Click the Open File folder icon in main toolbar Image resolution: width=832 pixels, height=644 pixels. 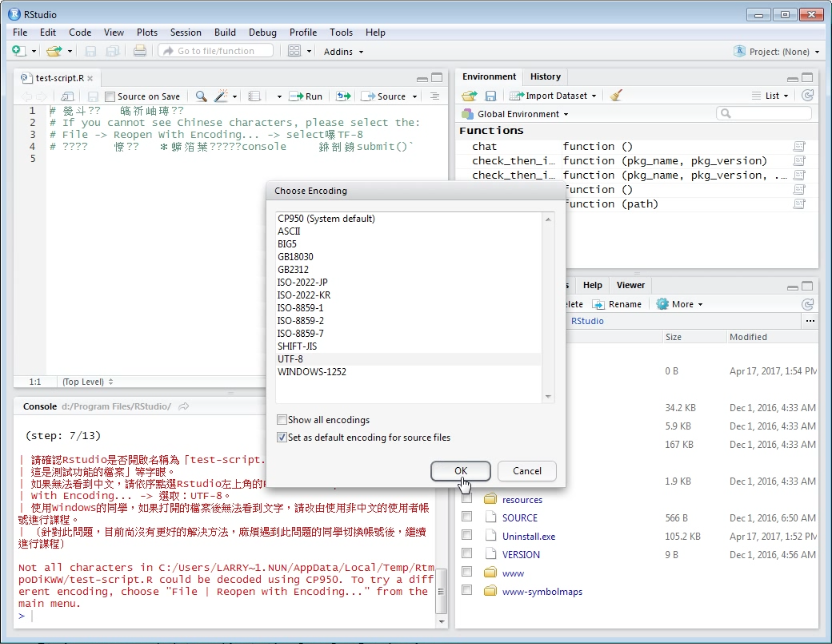54,51
